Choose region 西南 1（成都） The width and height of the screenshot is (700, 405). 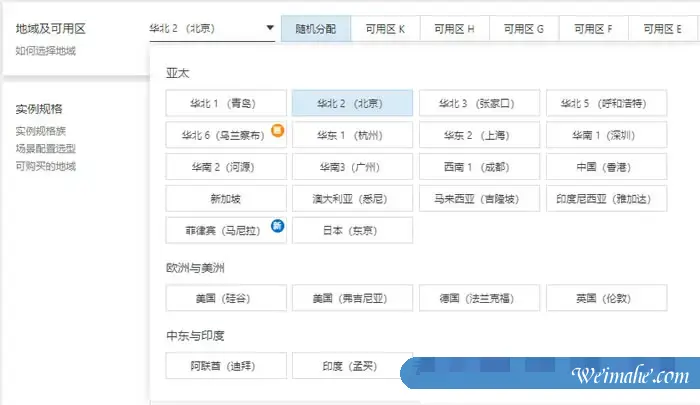pos(479,167)
